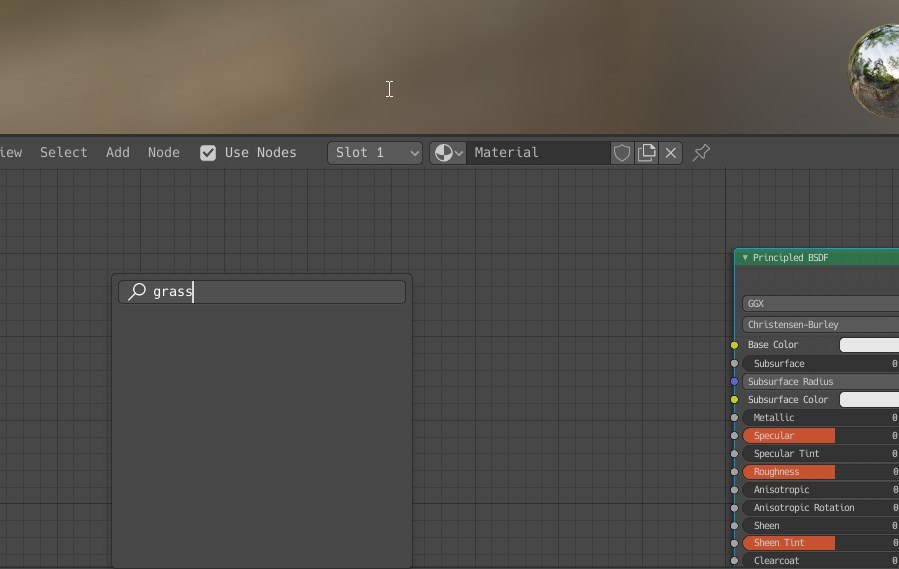This screenshot has height=569, width=899.
Task: Open the Node menu
Action: 163,153
